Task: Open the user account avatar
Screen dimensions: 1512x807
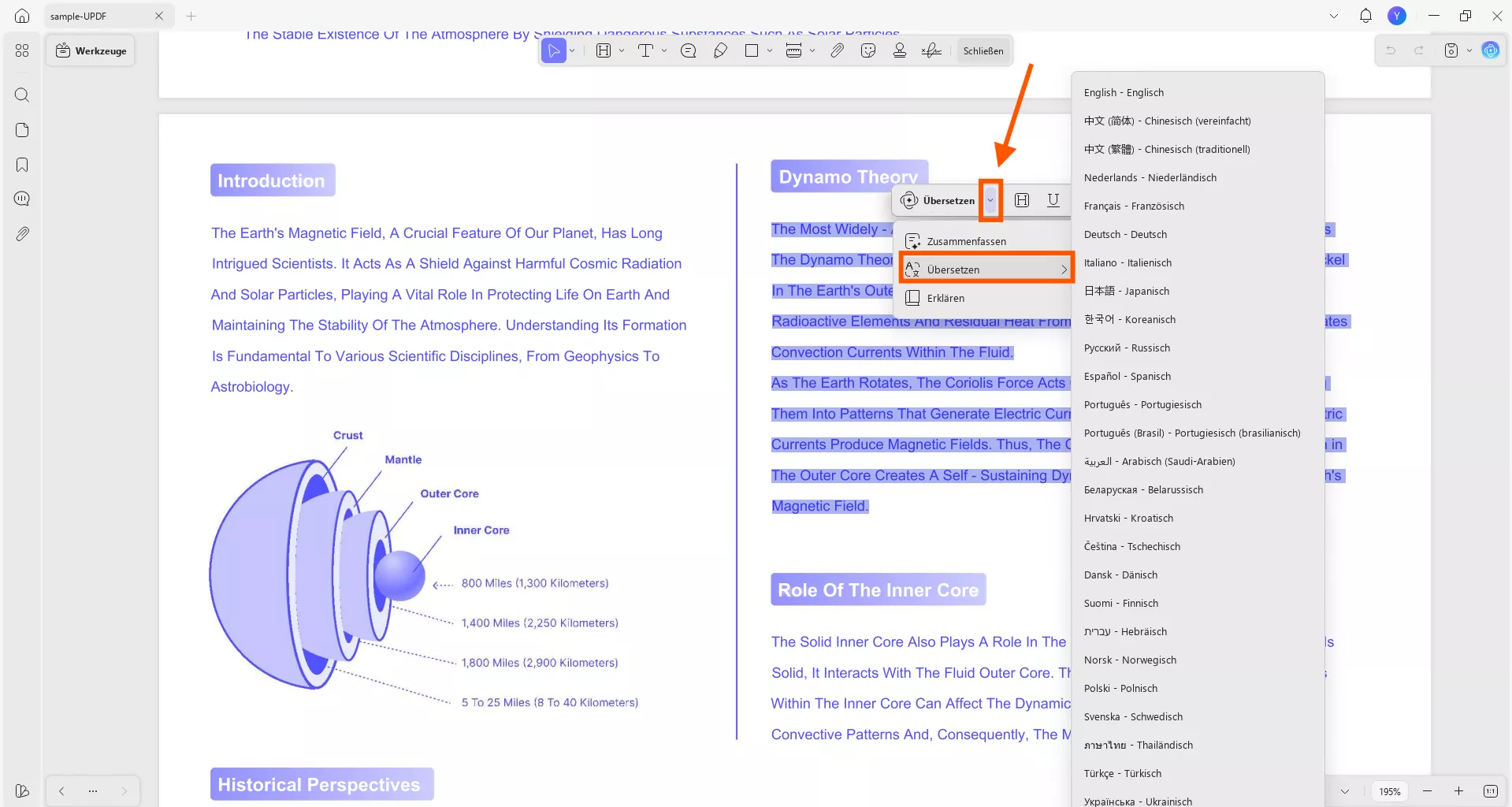Action: click(x=1397, y=16)
